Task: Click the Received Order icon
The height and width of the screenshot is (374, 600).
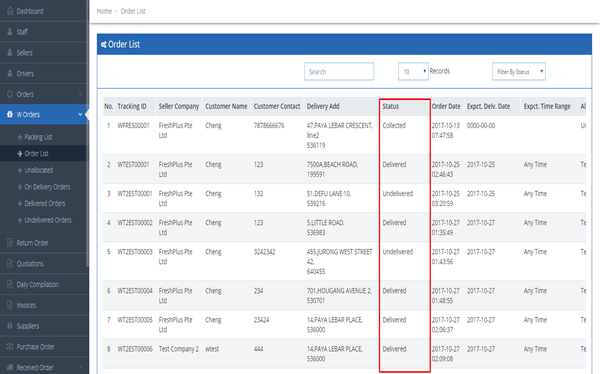Action: 10,367
